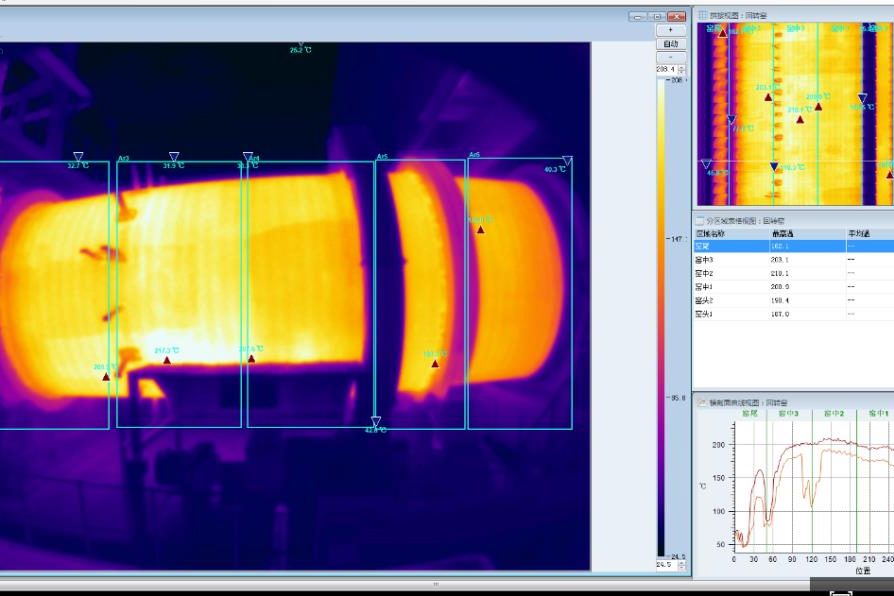Click the Ar5 region label on the thermal image
Screen dimensions: 894x596
(x=381, y=157)
